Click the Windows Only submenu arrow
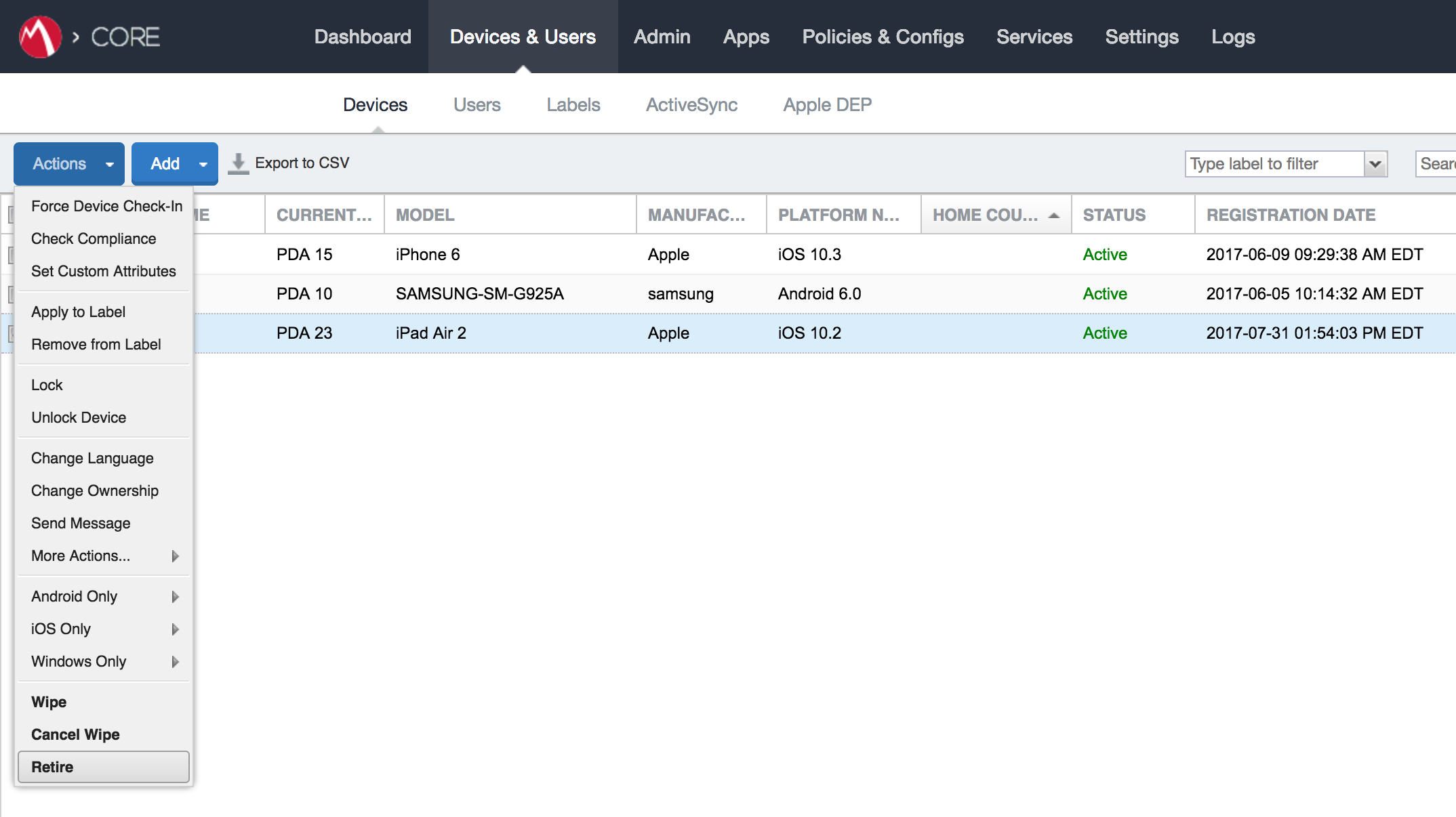 tap(175, 662)
